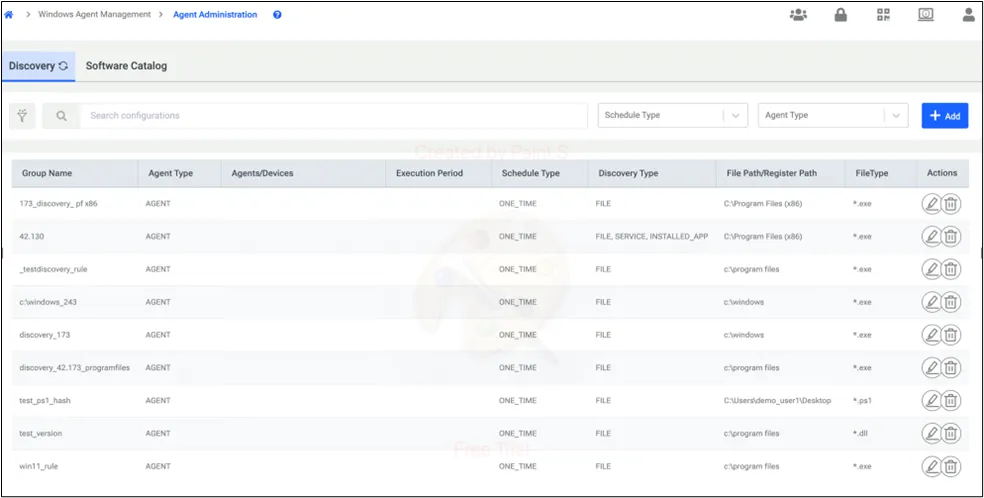This screenshot has height=498, width=984.
Task: Focus the Search configurations field
Action: [334, 116]
